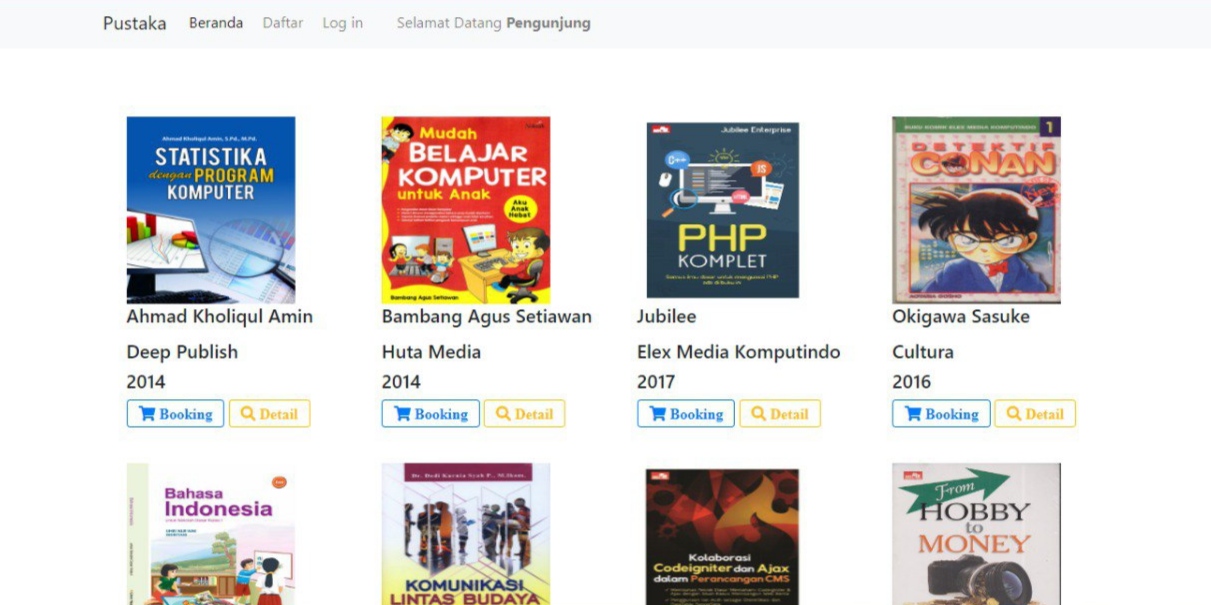Open the Statistika dengan Program Komputer cover thumbnail
Viewport: 1211px width, 605px height.
click(209, 209)
